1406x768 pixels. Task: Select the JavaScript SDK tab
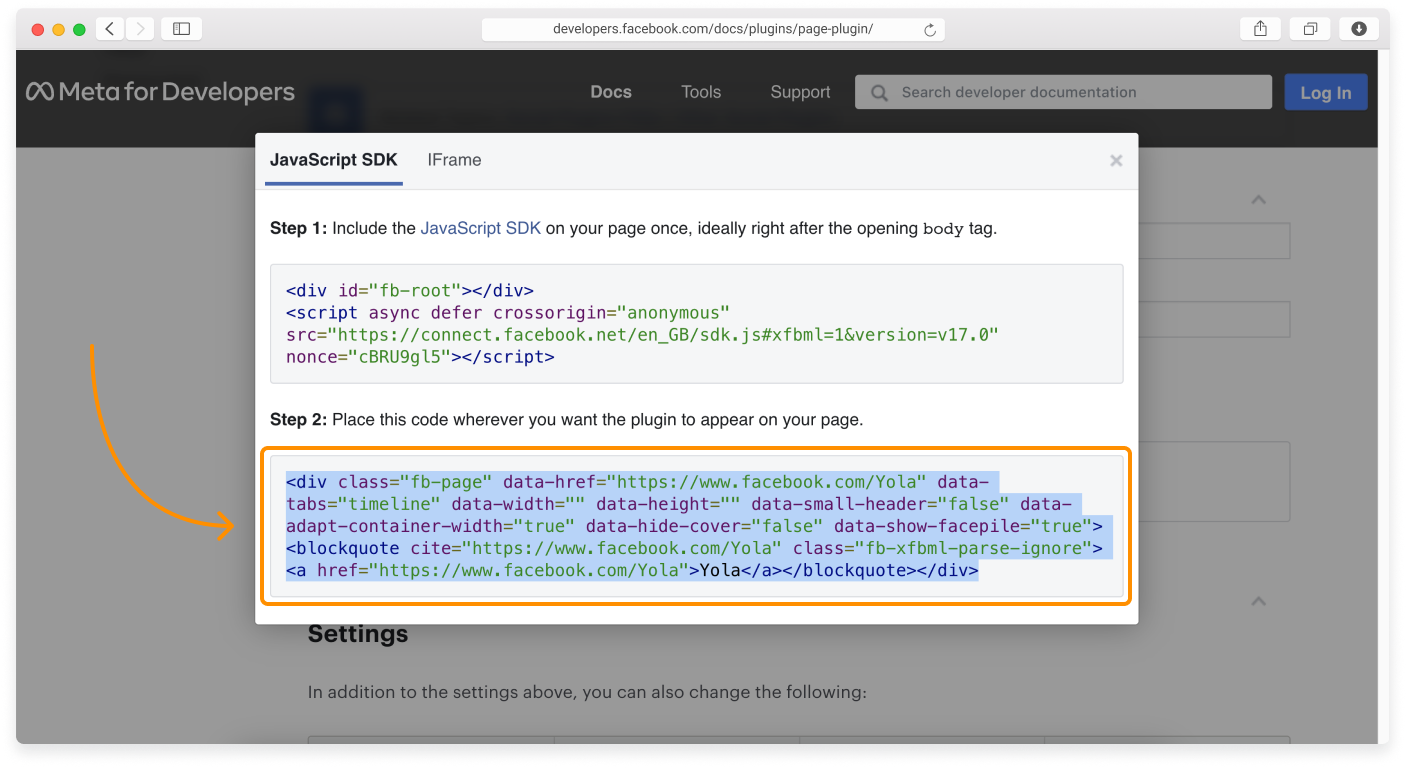(333, 160)
